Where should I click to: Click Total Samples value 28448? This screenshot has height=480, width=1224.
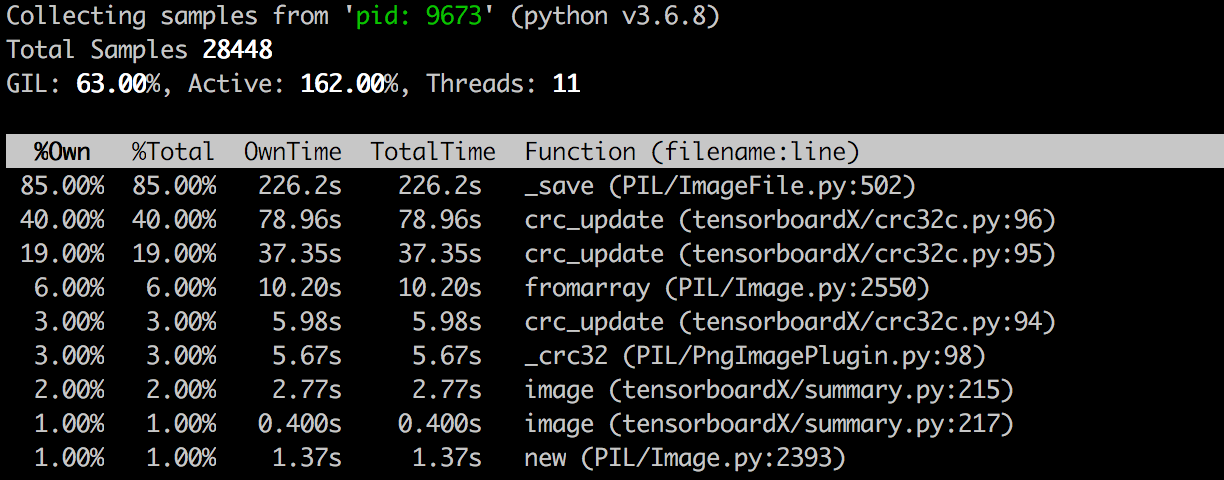[x=238, y=50]
